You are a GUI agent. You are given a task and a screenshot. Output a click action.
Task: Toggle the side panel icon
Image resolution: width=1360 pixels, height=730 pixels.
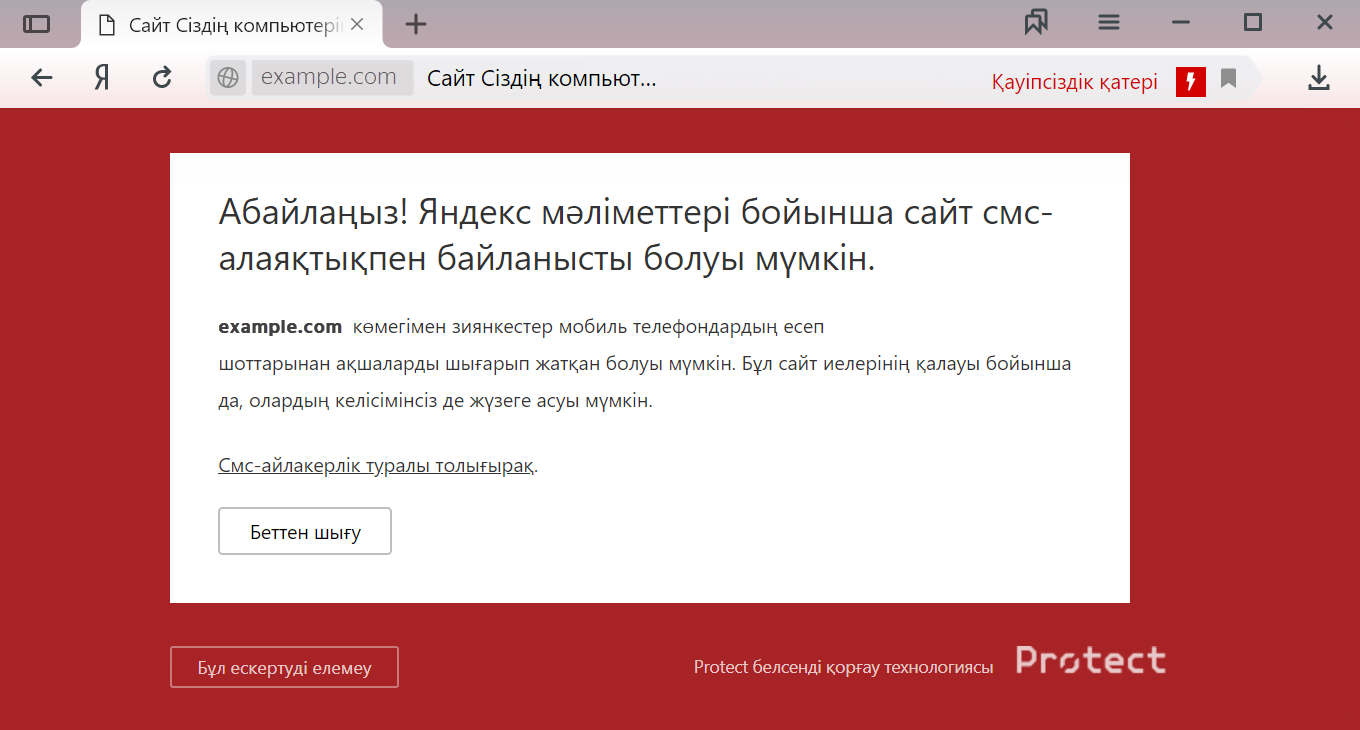click(36, 24)
